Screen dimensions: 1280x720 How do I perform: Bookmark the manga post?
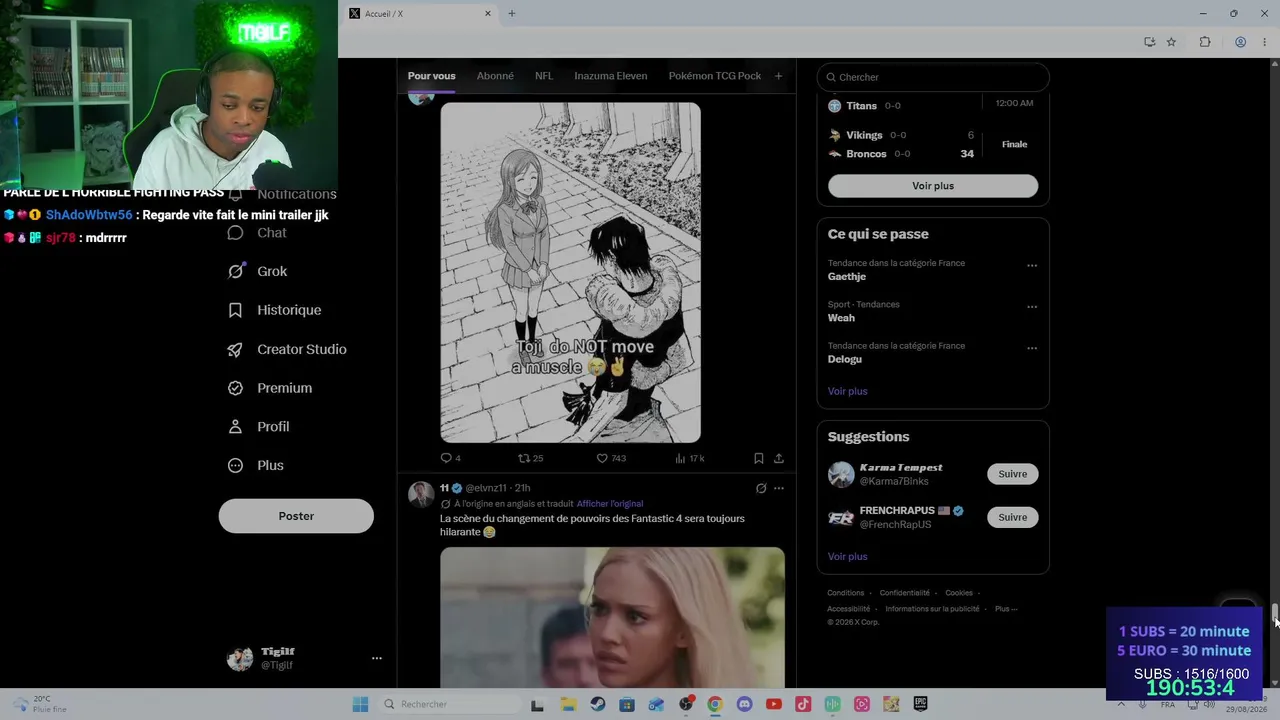tap(759, 458)
